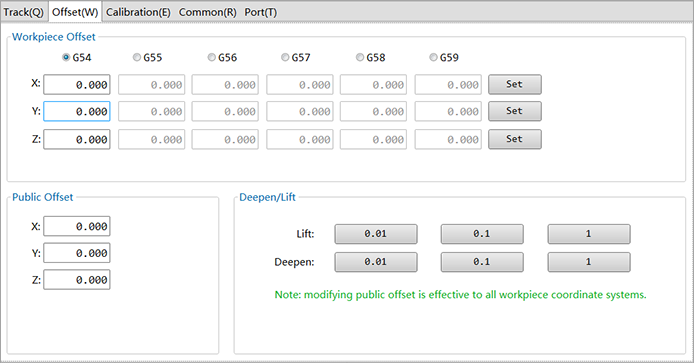Click the Set button for Z row
The height and width of the screenshot is (363, 694).
click(515, 139)
